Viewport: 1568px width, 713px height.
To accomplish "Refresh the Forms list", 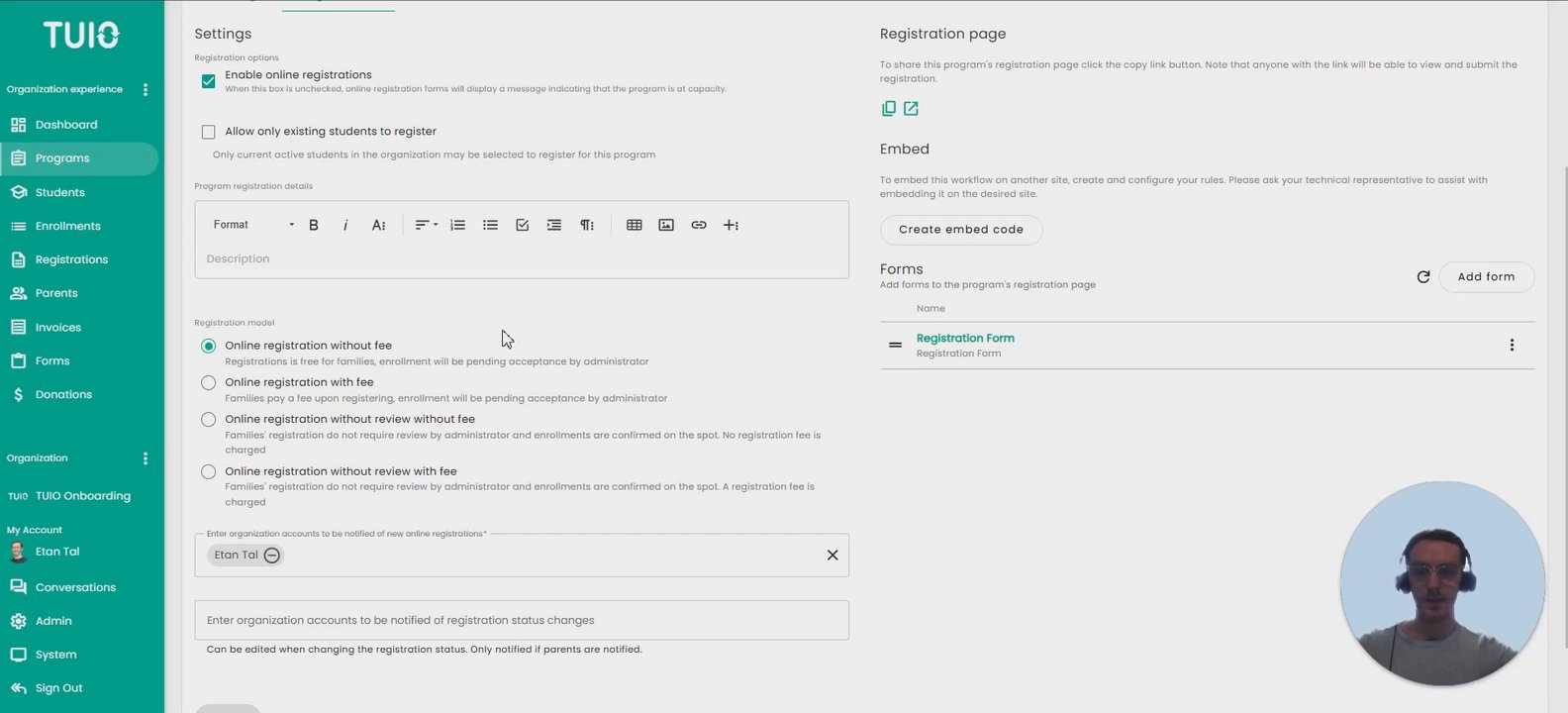I will point(1423,277).
